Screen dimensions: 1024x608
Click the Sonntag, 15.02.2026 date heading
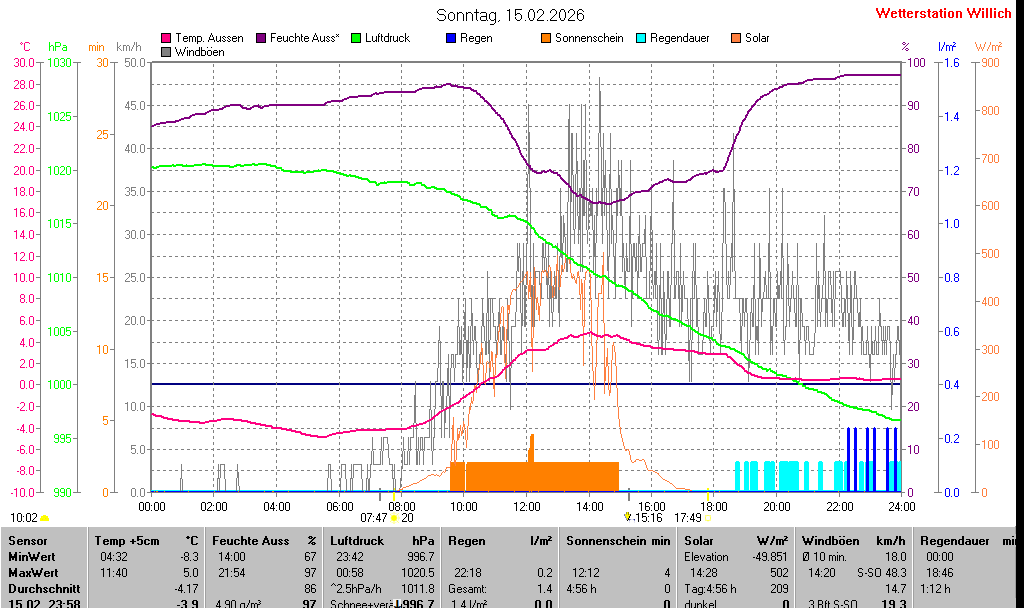pos(511,15)
